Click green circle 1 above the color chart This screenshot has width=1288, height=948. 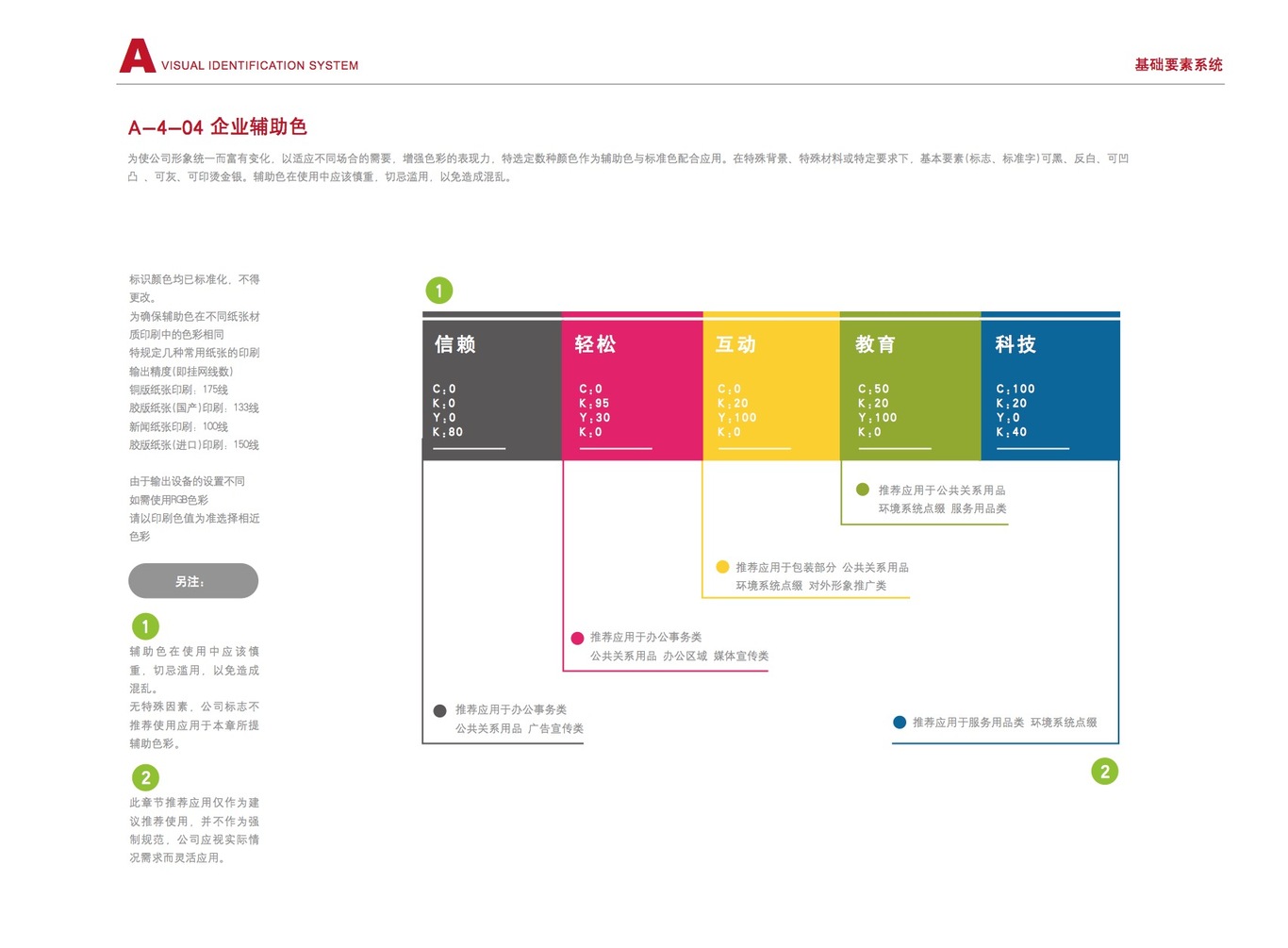(x=439, y=291)
